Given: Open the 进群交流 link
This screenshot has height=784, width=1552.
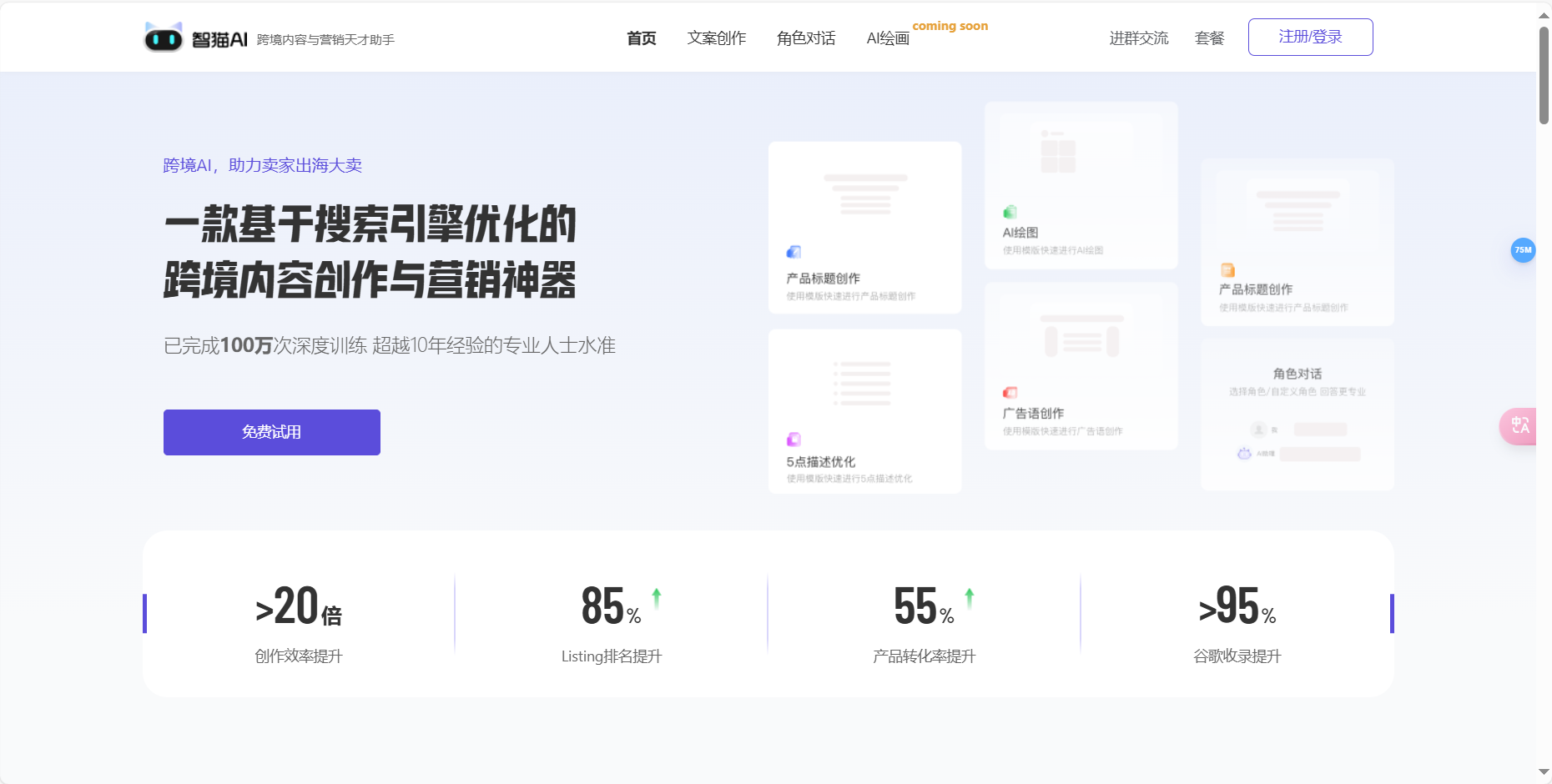Looking at the screenshot, I should pos(1138,38).
